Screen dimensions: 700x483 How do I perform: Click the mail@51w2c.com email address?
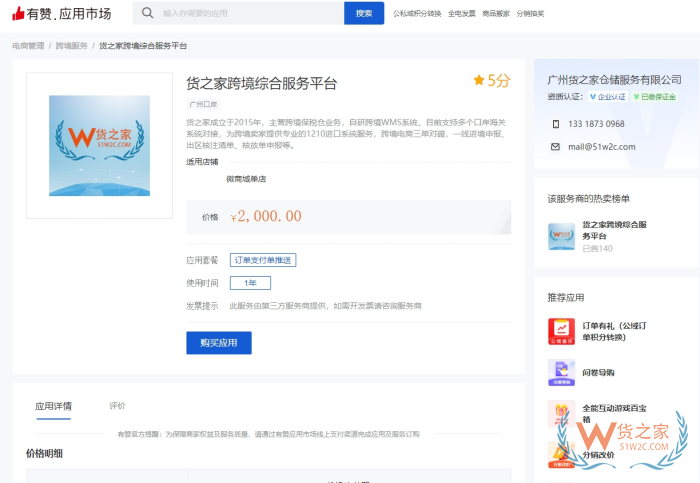[602, 147]
